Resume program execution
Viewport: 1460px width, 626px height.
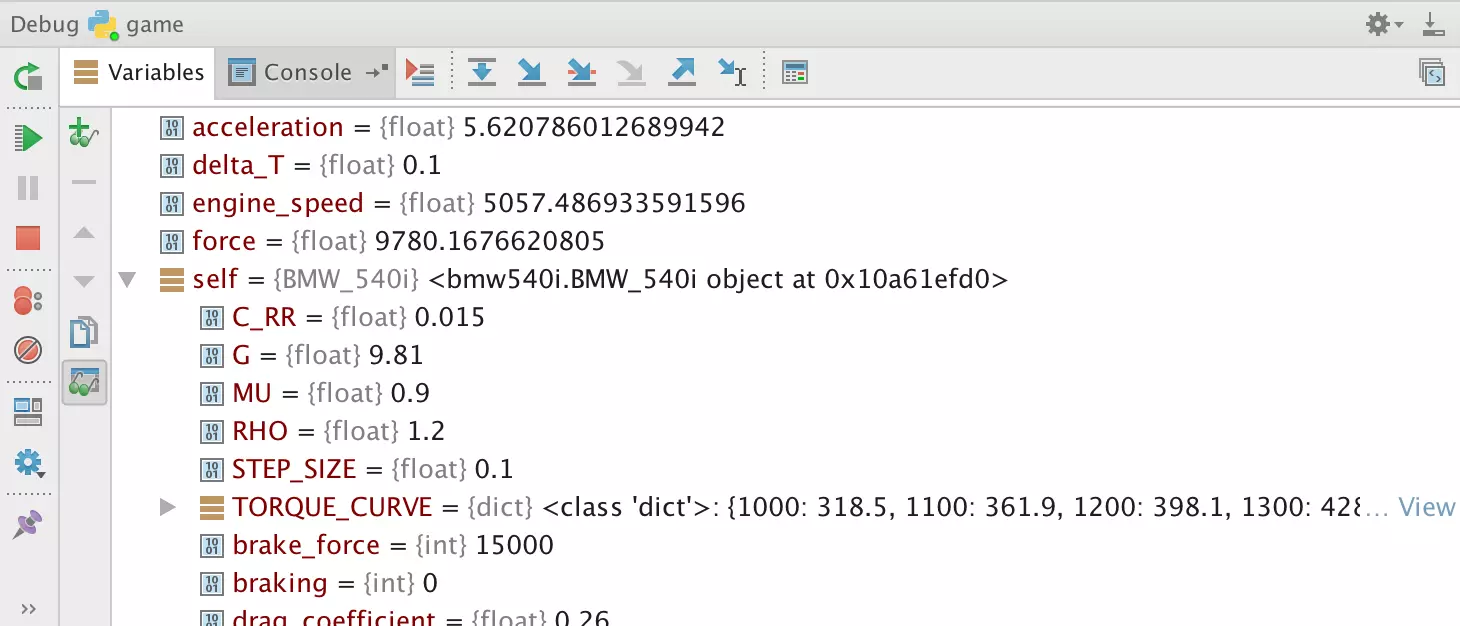[x=28, y=138]
